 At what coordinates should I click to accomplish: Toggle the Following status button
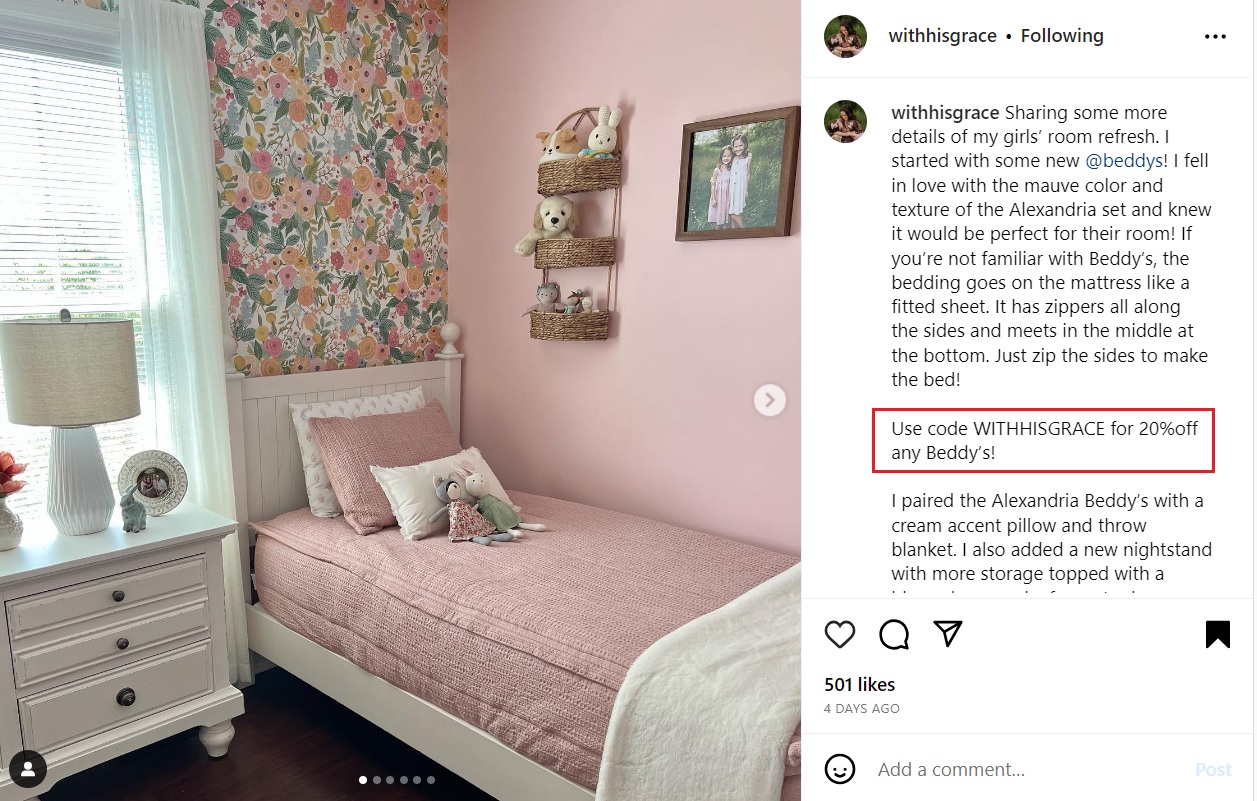1062,36
